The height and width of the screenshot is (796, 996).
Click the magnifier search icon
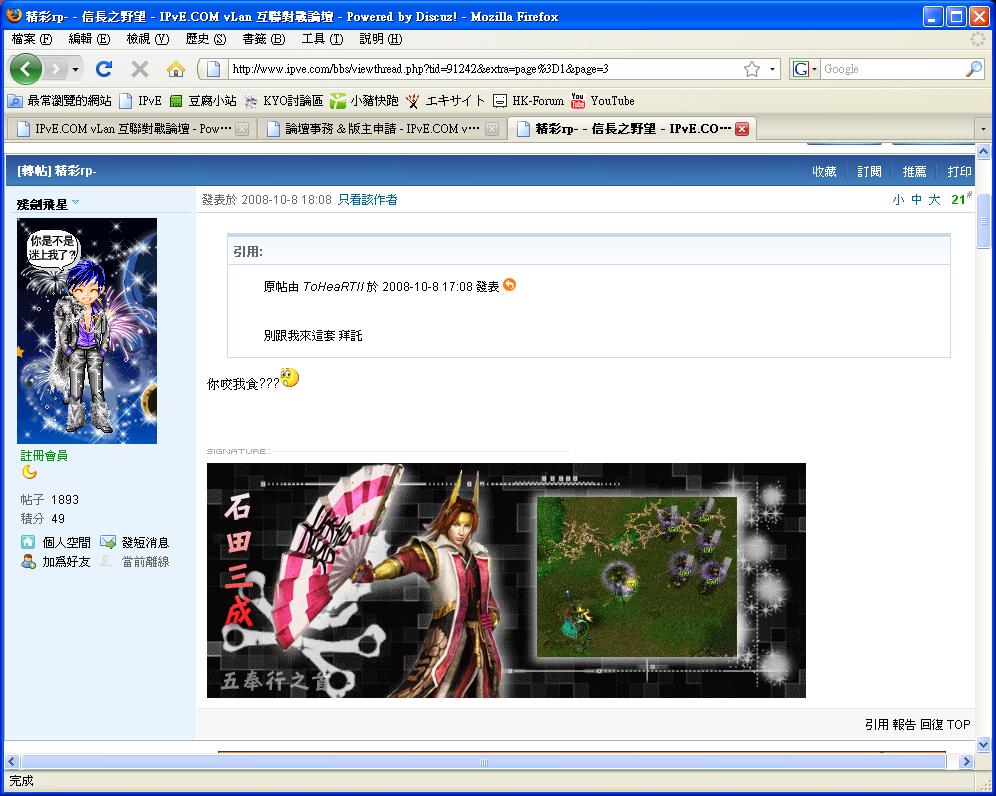(974, 69)
